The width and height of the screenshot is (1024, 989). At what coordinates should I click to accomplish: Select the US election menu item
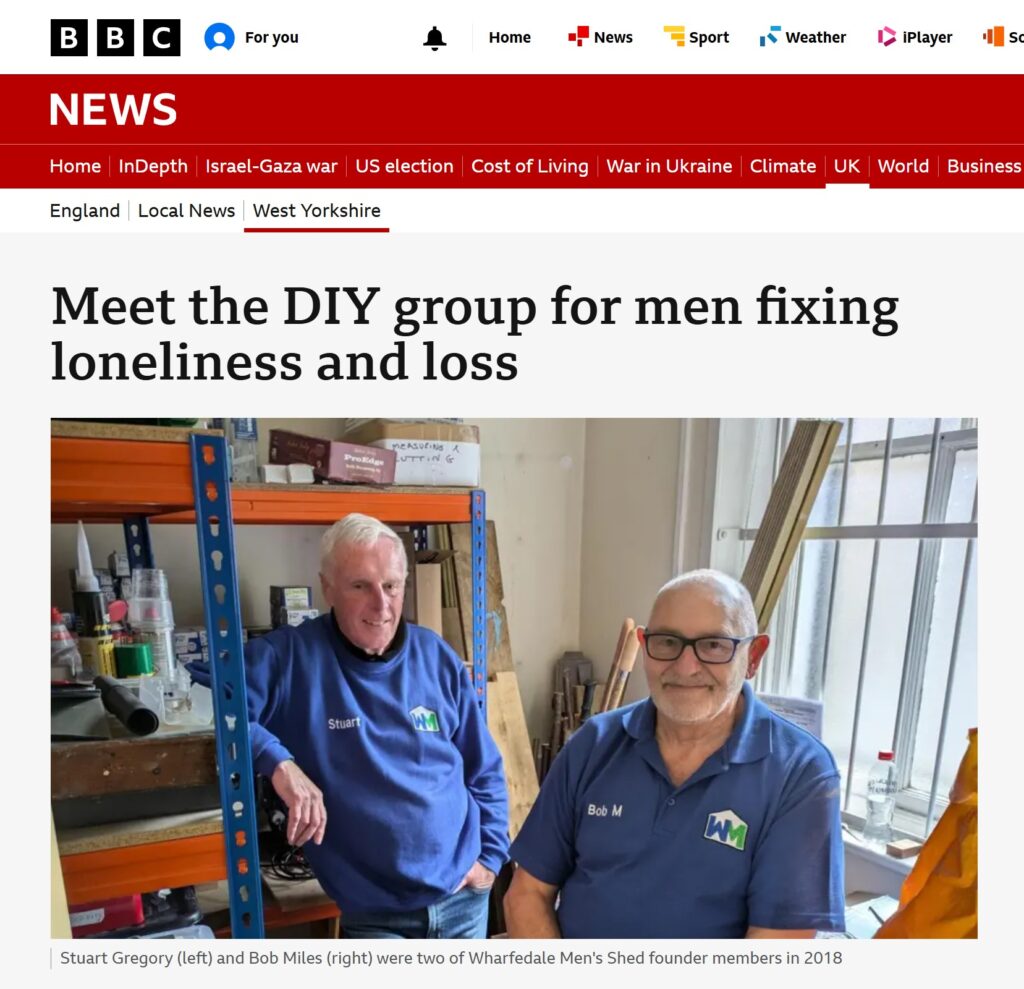(404, 166)
